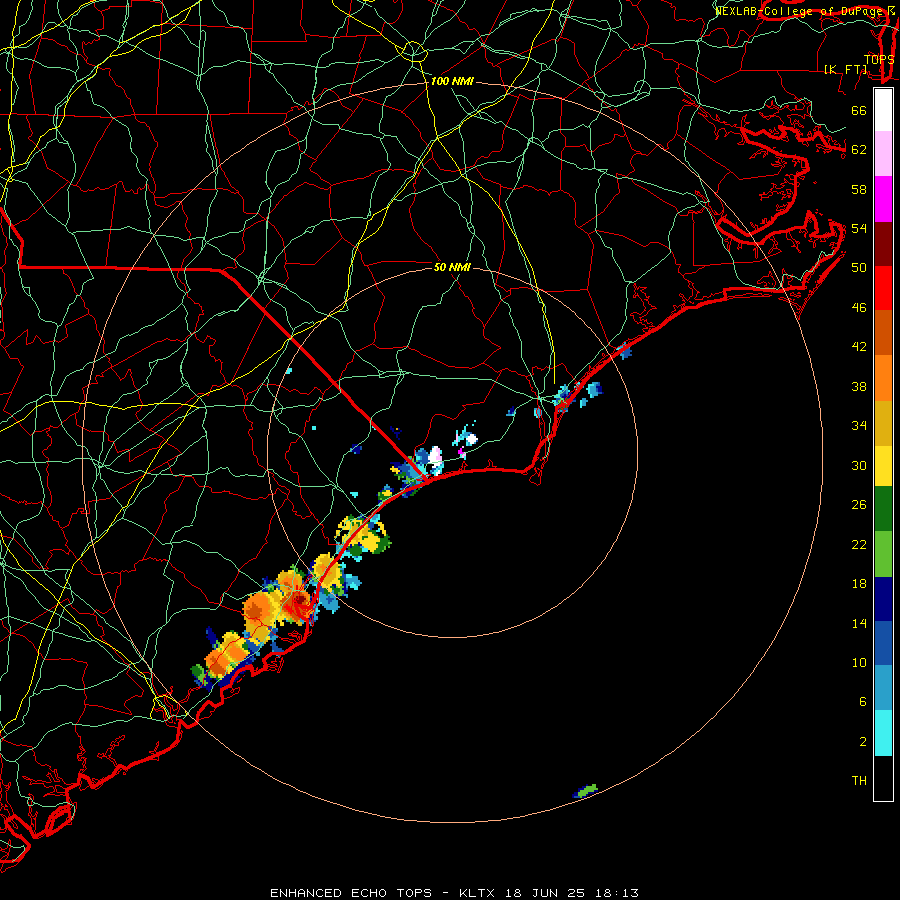
Task: Pick the dark orange legend swatch
Action: click(x=883, y=333)
